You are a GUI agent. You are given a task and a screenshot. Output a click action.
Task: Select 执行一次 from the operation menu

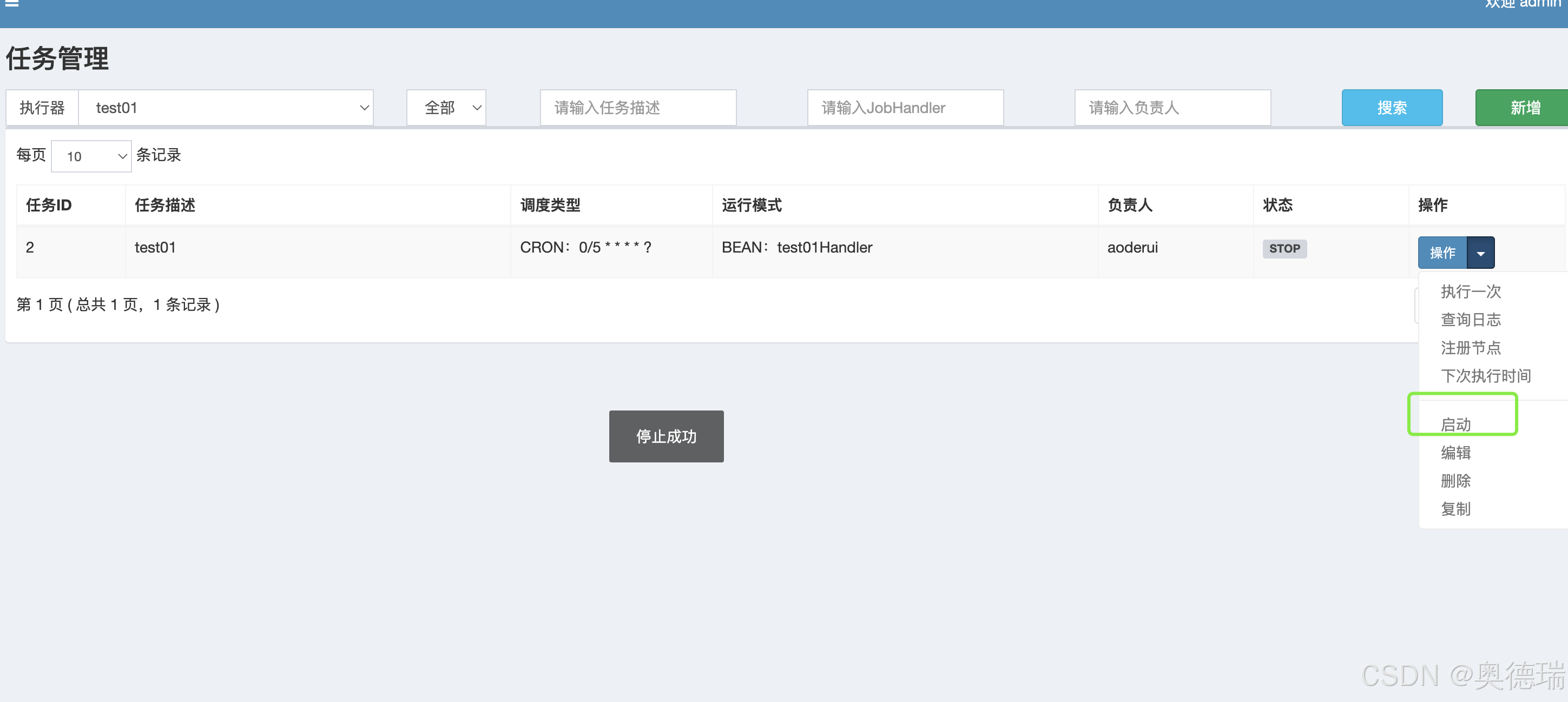point(1471,292)
